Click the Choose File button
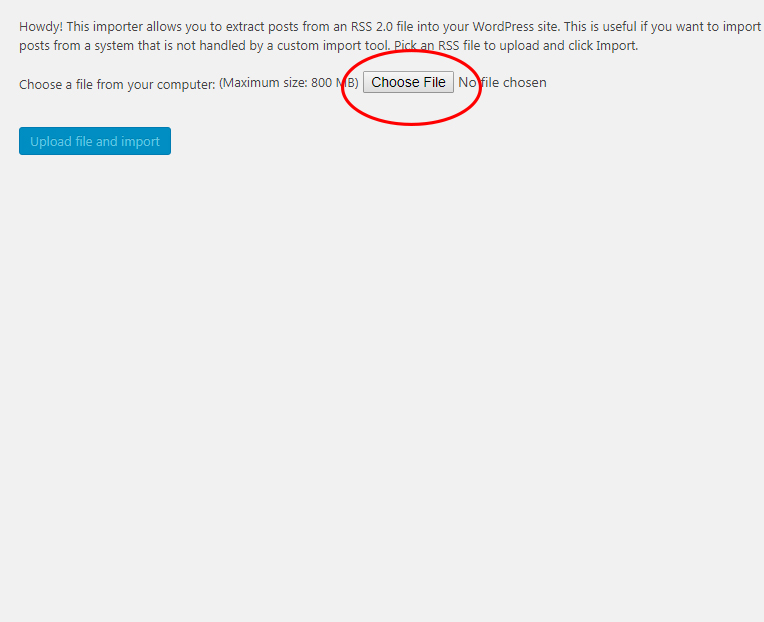The width and height of the screenshot is (764, 622). [408, 82]
